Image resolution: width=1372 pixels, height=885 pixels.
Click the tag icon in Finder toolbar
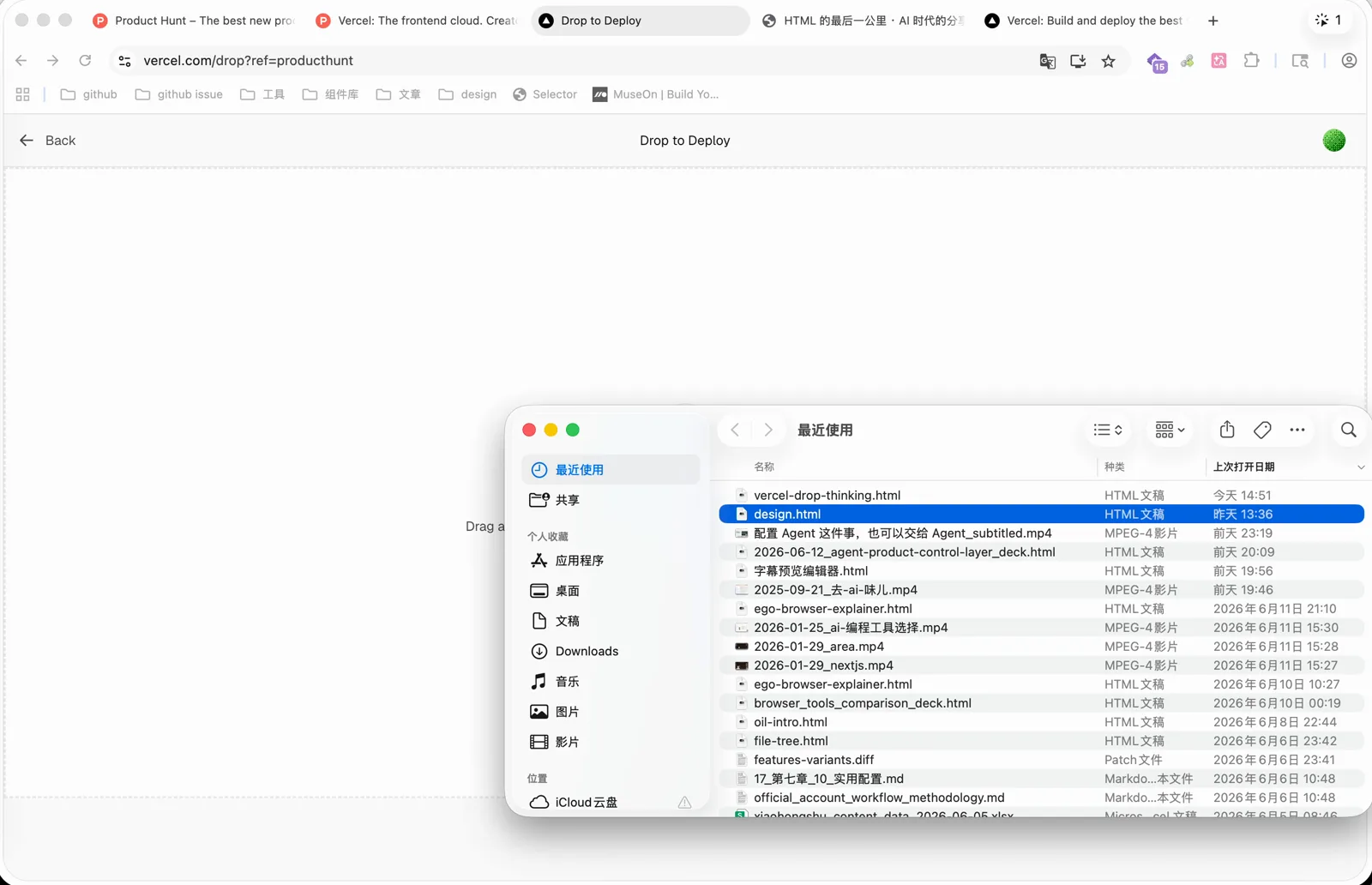pos(1262,430)
